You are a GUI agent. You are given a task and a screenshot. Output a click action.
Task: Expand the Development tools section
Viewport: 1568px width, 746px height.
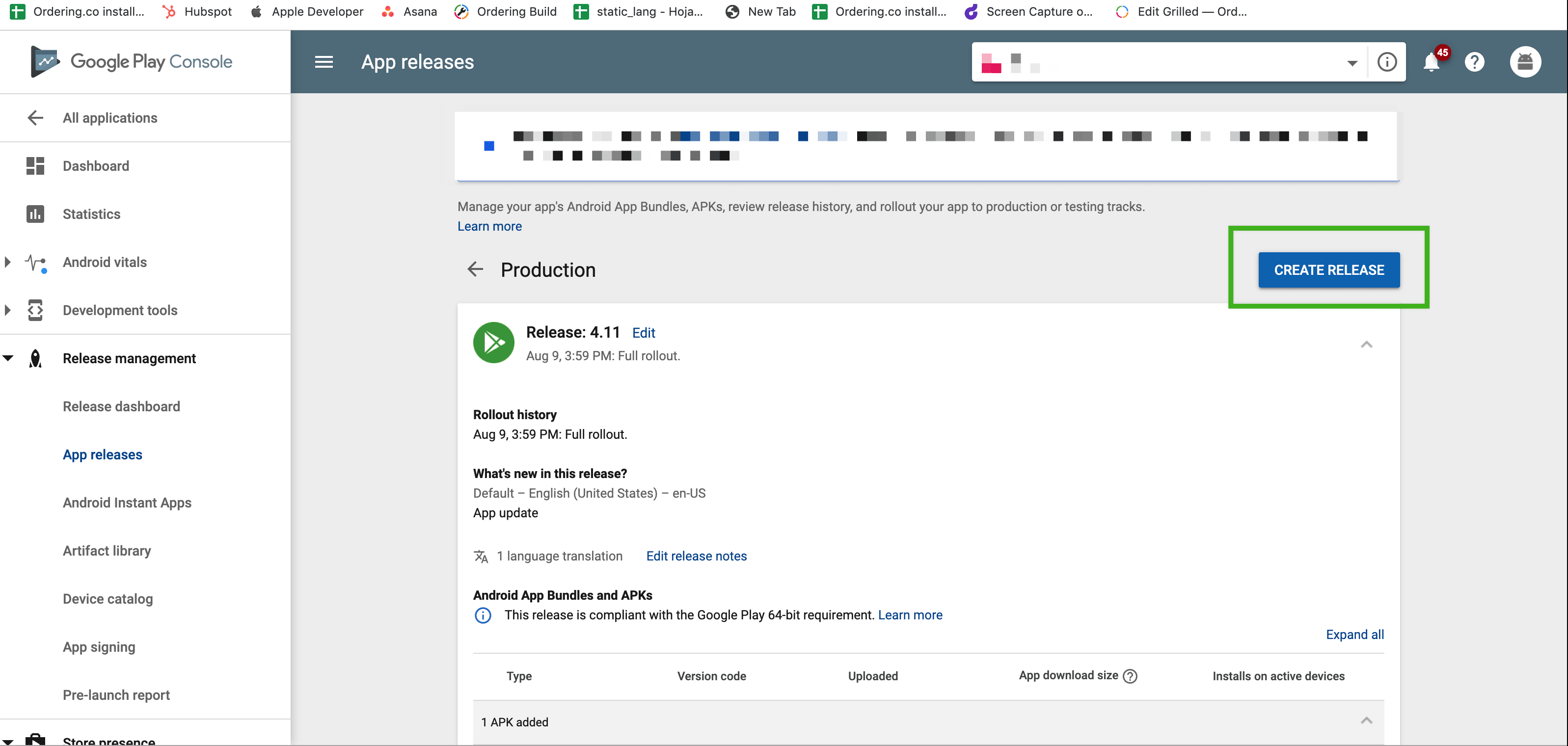(8, 310)
